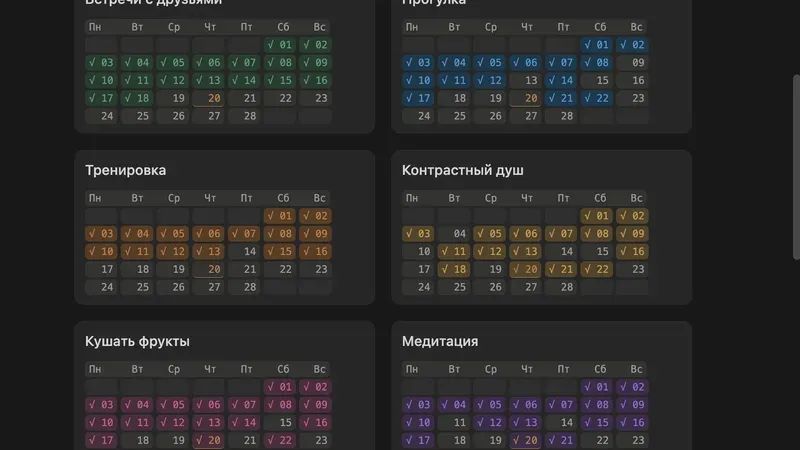Select day 28 in Тренировка calendar
800x450 pixels.
(x=249, y=287)
